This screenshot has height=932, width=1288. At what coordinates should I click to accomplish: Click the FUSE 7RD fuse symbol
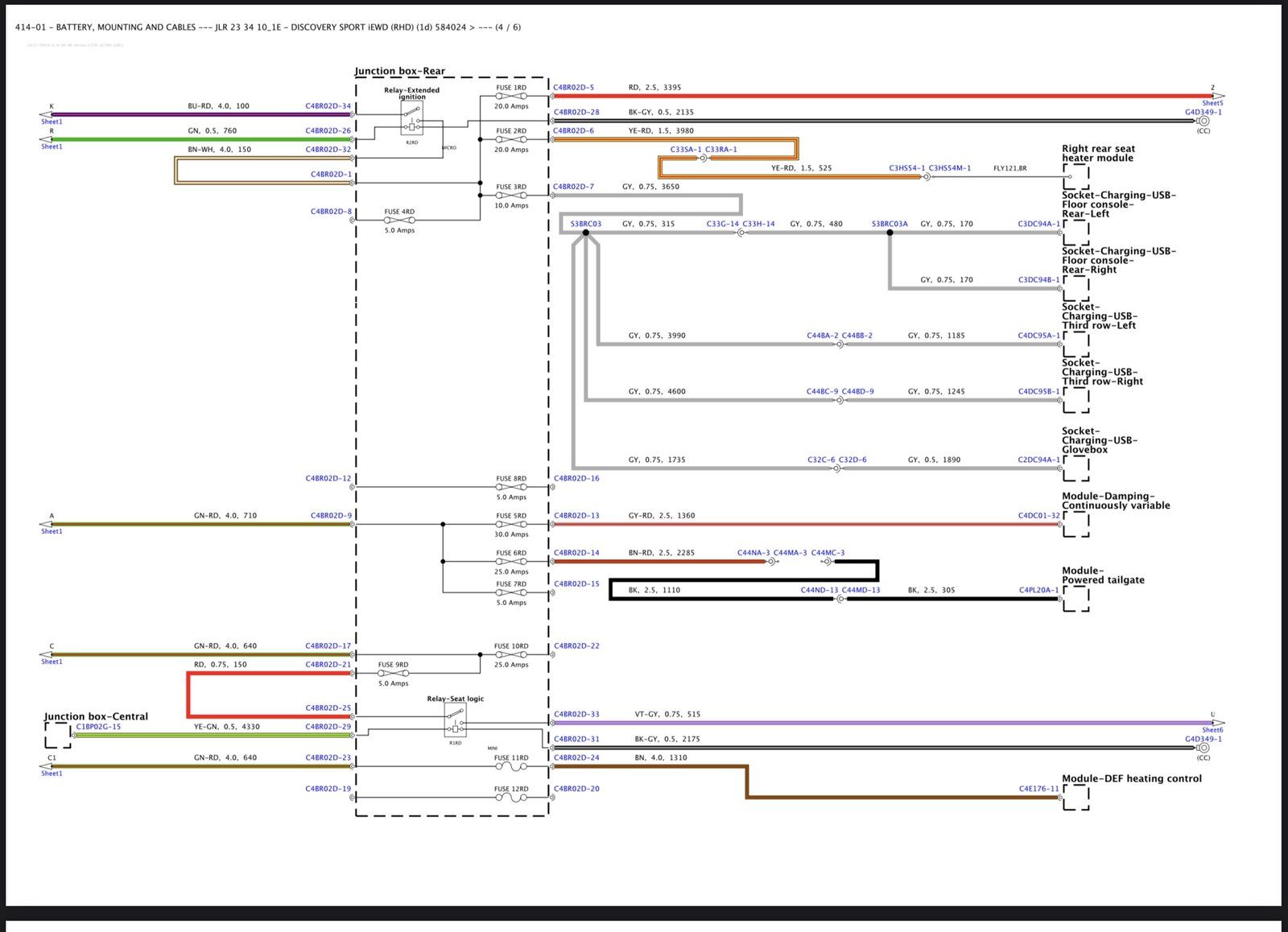(511, 593)
